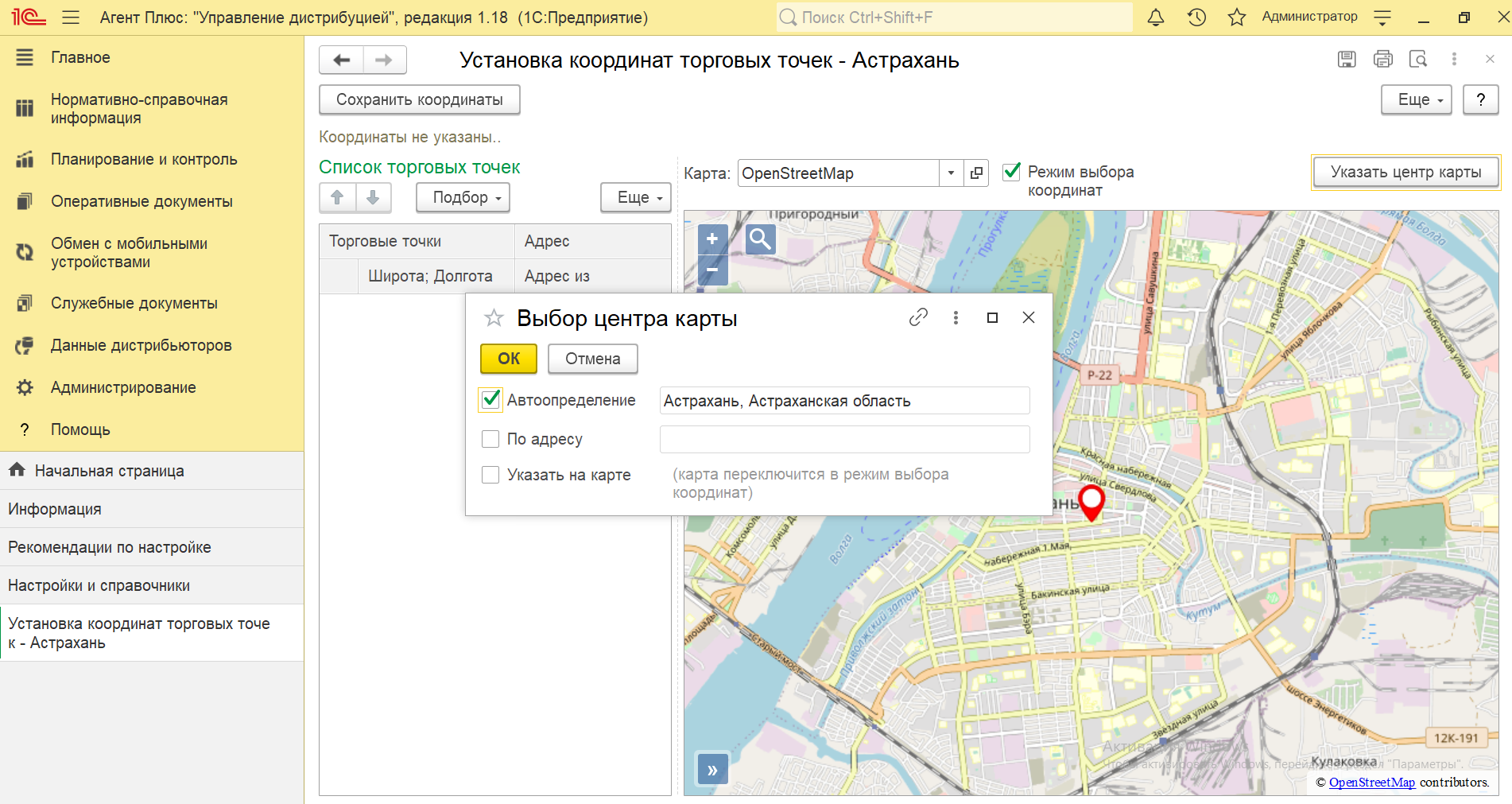The image size is (1512, 804).
Task: Expand the map panel with double-arrow button
Action: (x=712, y=769)
